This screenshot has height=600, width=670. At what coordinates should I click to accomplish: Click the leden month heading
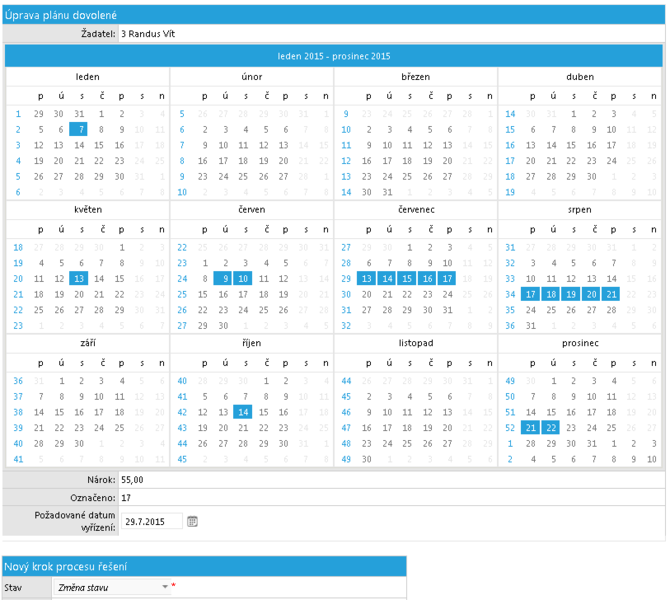tap(88, 77)
